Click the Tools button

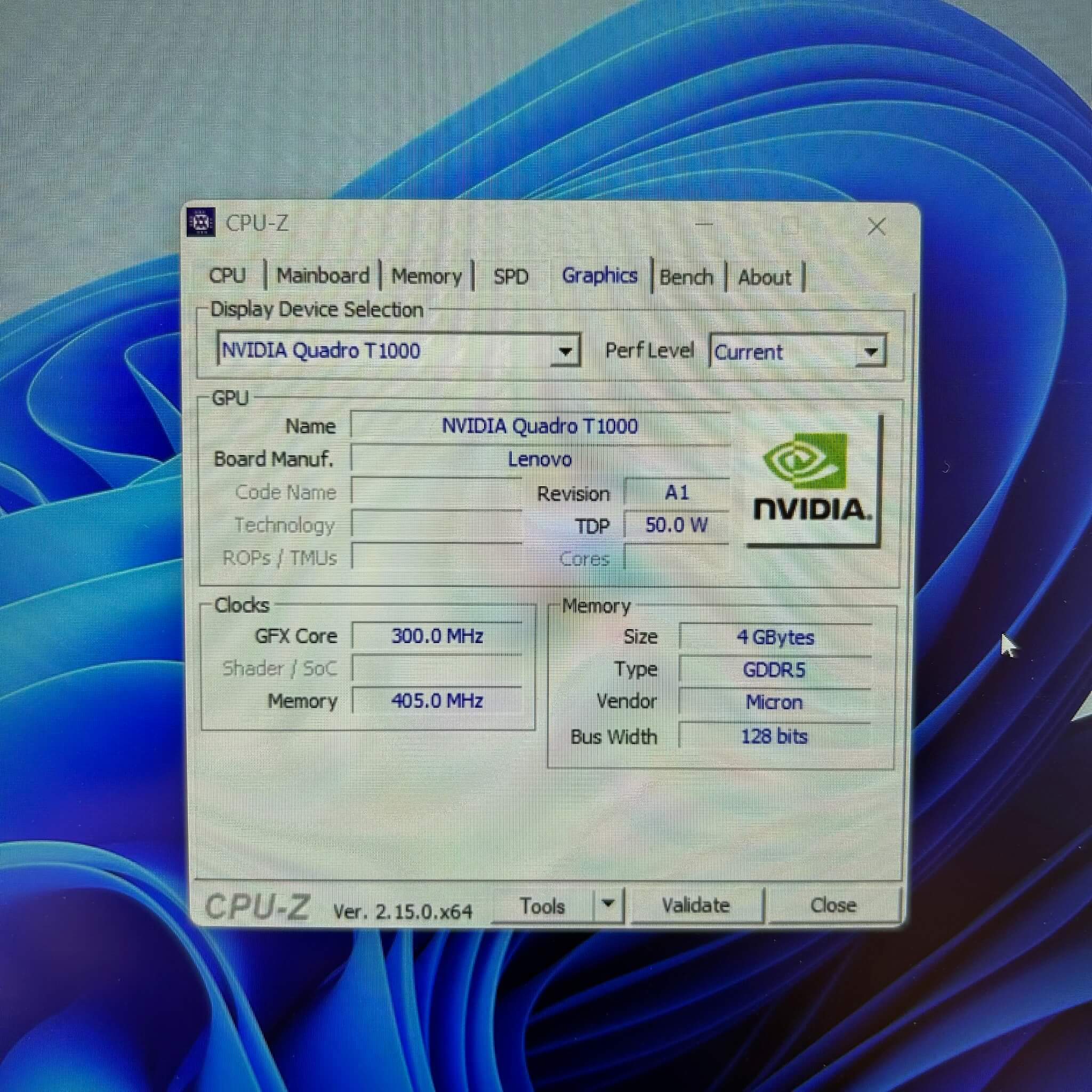(x=543, y=905)
